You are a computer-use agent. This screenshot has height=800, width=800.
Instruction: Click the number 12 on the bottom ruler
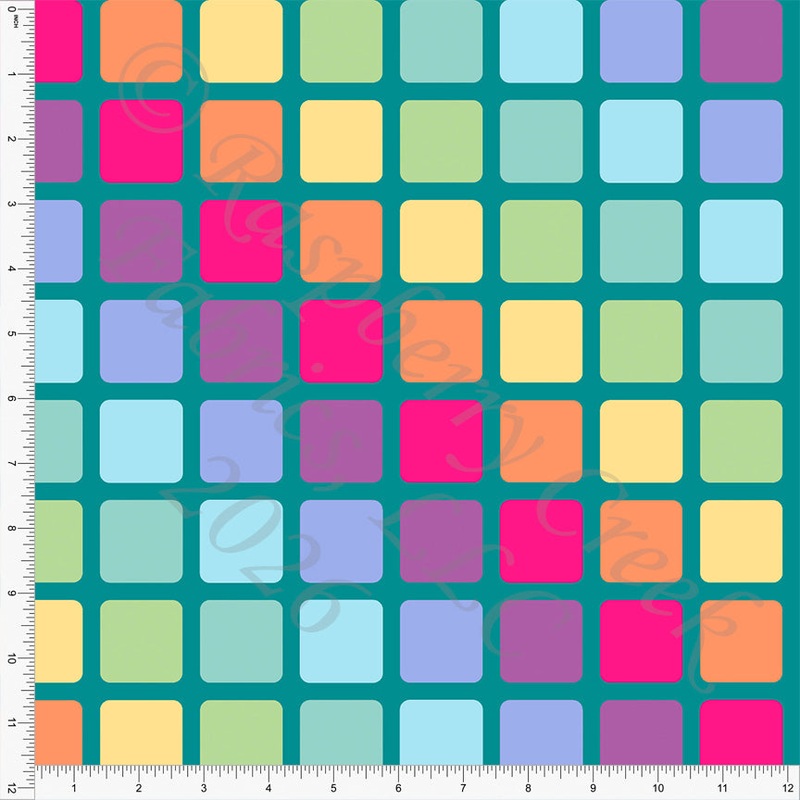point(787,788)
